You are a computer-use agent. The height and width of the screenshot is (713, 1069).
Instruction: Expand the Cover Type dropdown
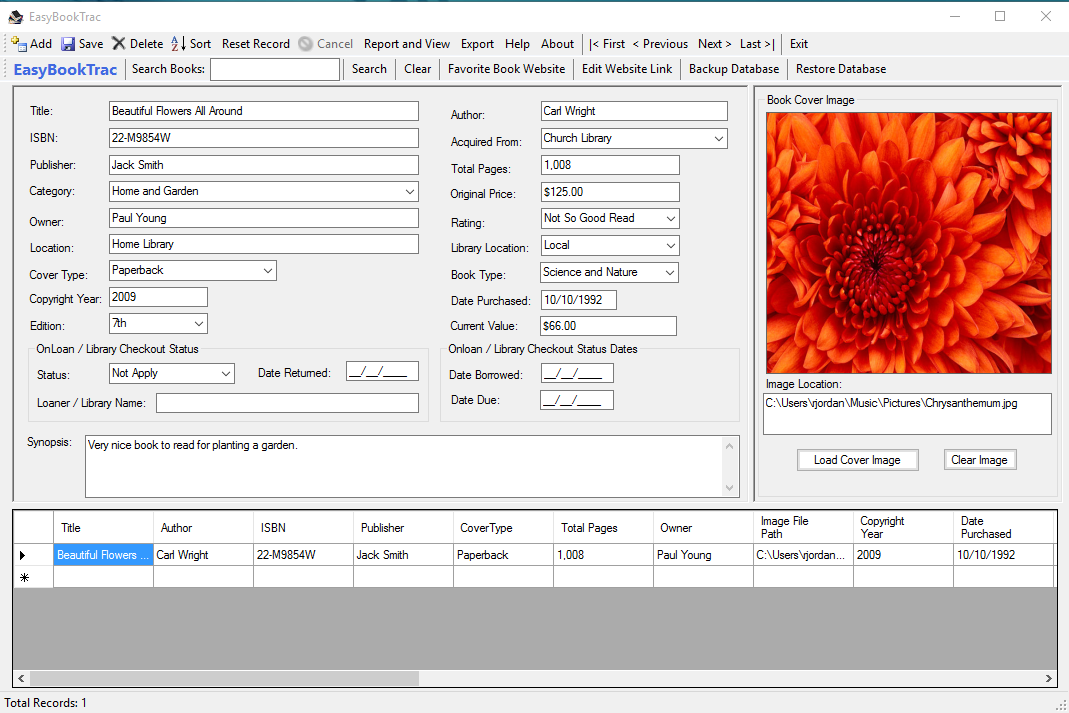point(267,271)
